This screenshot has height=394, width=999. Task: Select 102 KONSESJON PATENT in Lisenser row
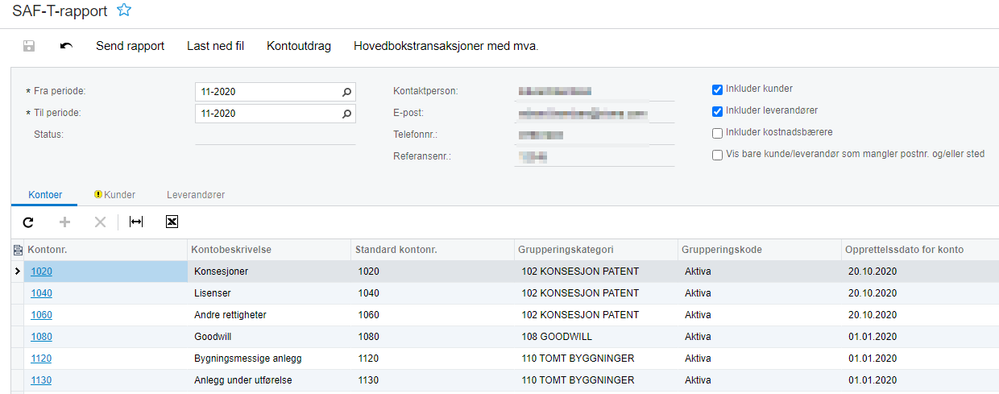tap(596, 293)
